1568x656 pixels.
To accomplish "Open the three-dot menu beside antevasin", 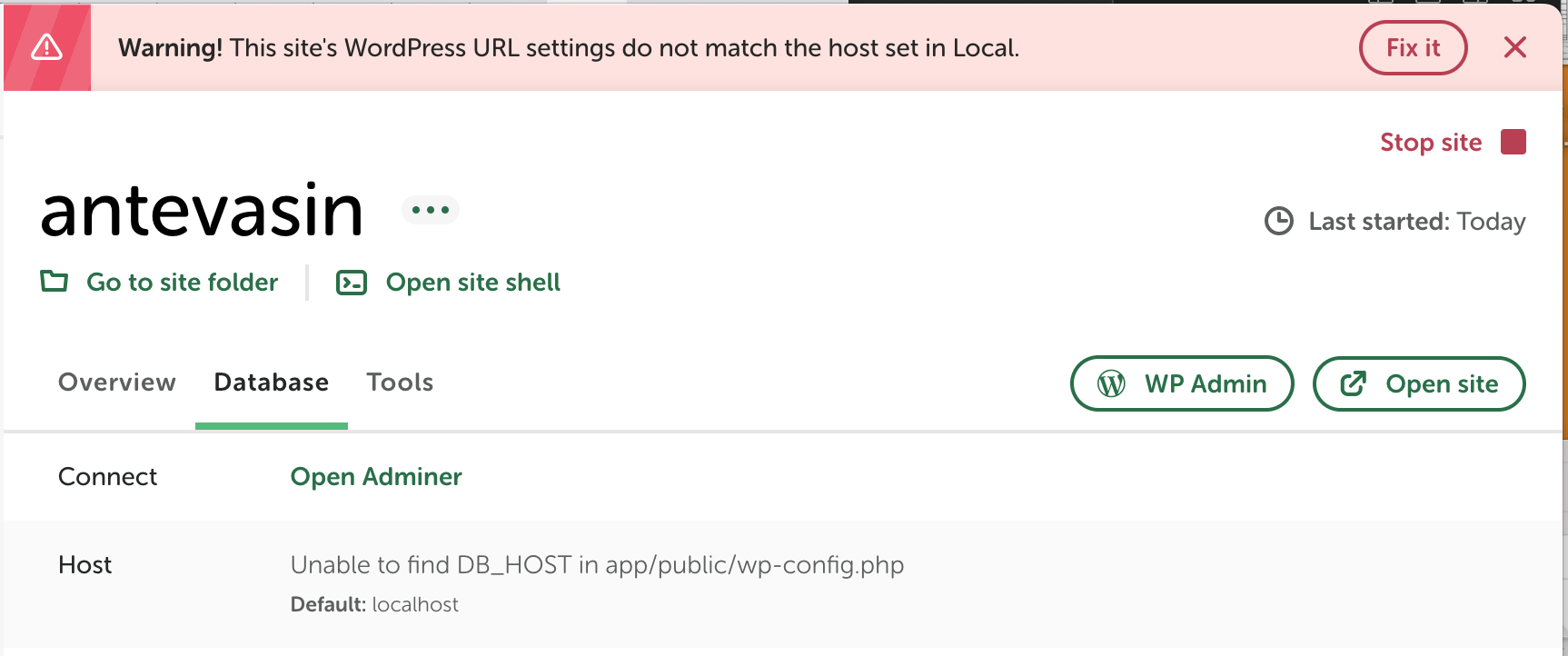I will [x=431, y=210].
